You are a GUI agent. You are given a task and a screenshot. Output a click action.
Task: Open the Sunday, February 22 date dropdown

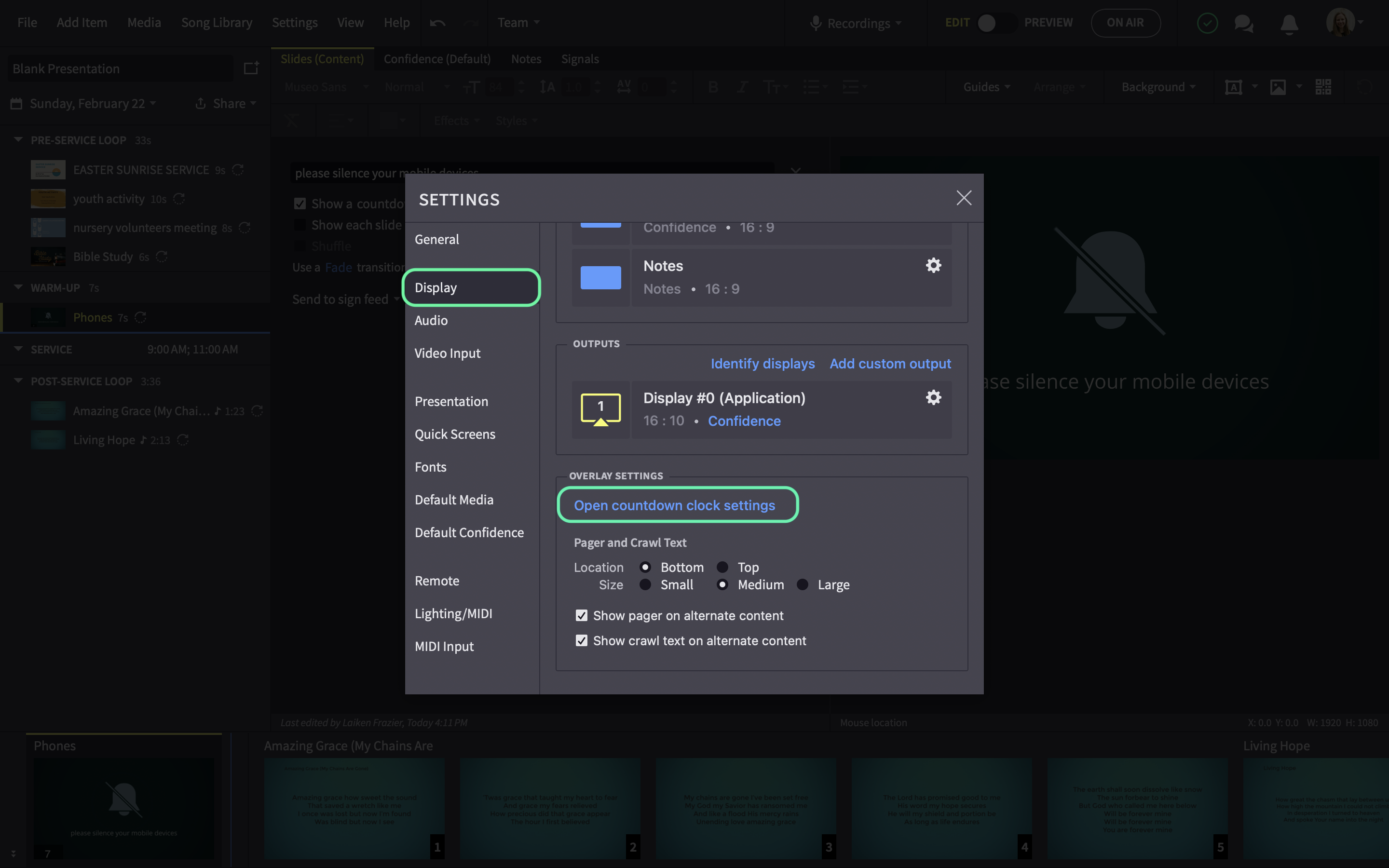click(93, 103)
